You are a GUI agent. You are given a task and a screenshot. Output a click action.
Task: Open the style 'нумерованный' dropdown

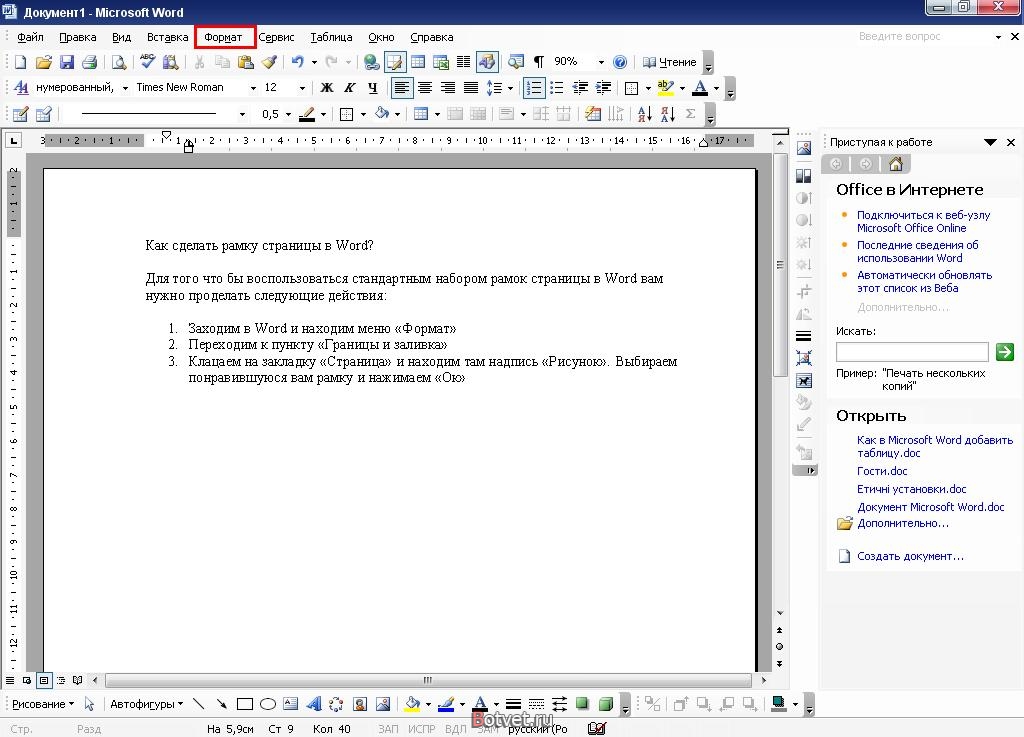[x=125, y=87]
